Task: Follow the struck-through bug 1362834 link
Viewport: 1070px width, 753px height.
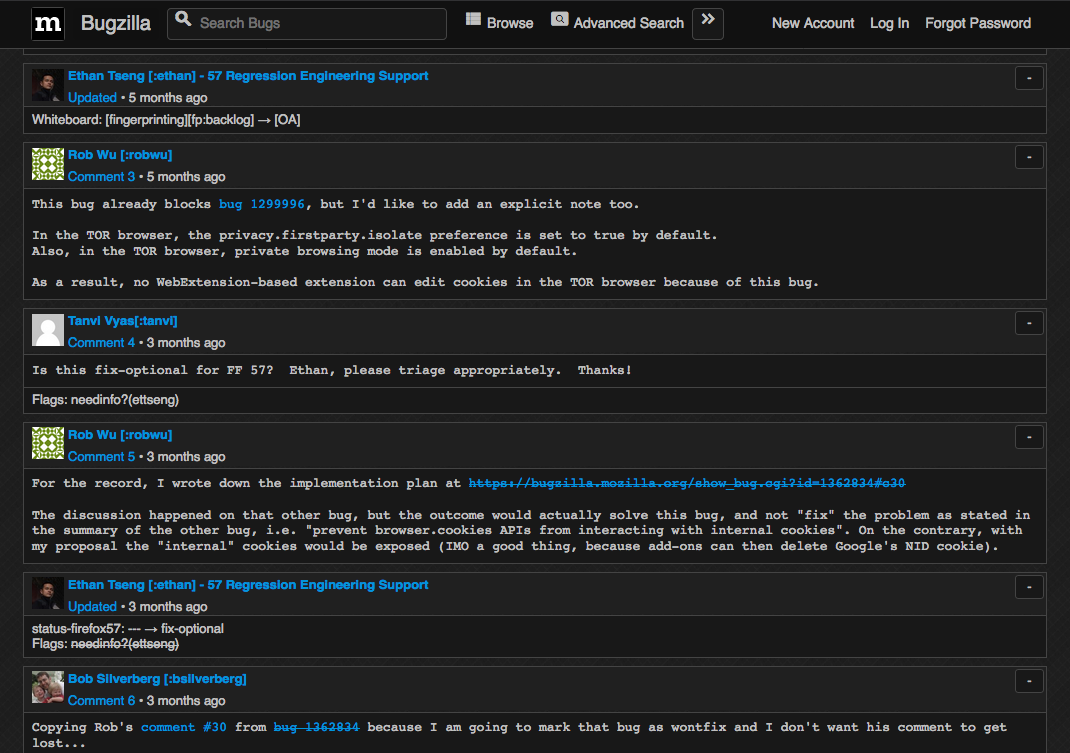Action: pyautogui.click(x=316, y=727)
